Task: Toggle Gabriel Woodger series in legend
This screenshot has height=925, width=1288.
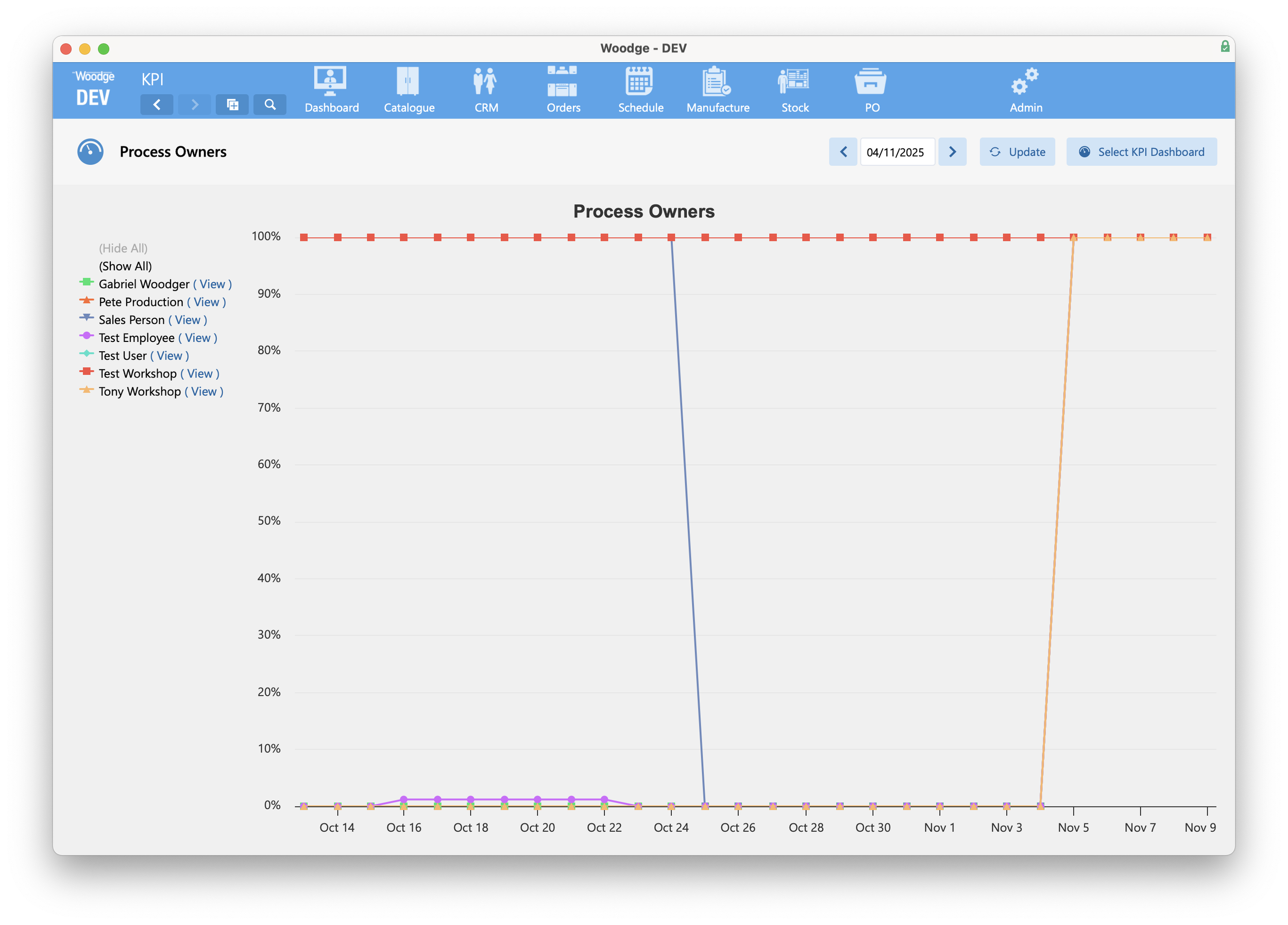Action: tap(144, 284)
